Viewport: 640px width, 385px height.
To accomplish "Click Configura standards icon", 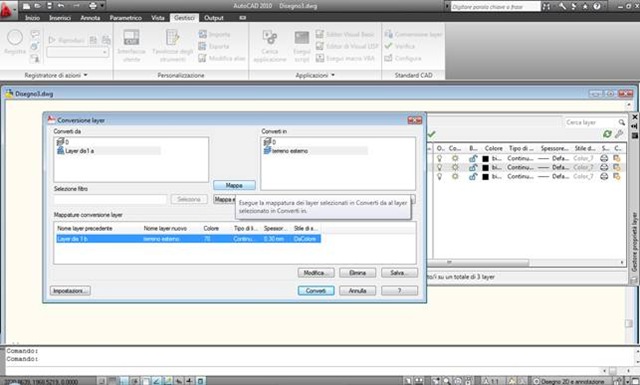I will point(388,58).
